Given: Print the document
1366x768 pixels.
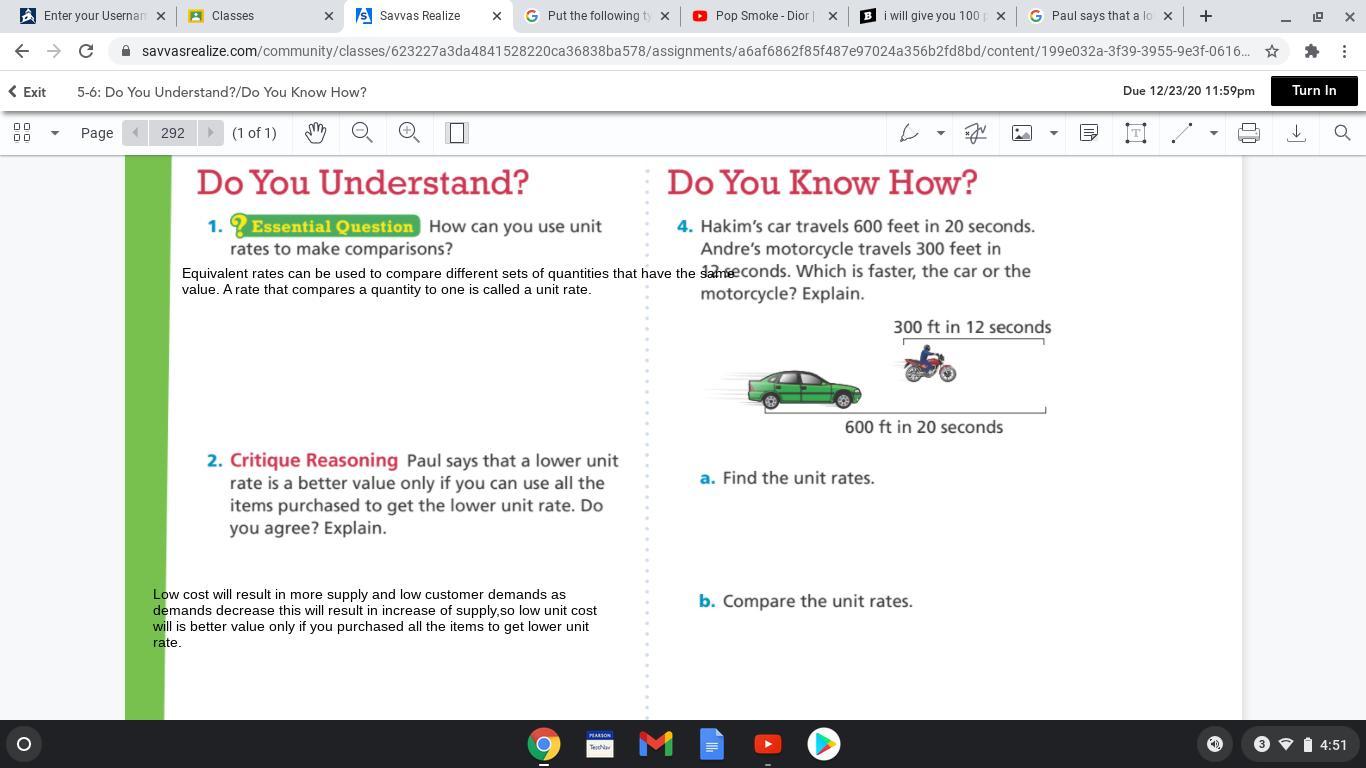Looking at the screenshot, I should click(x=1249, y=133).
